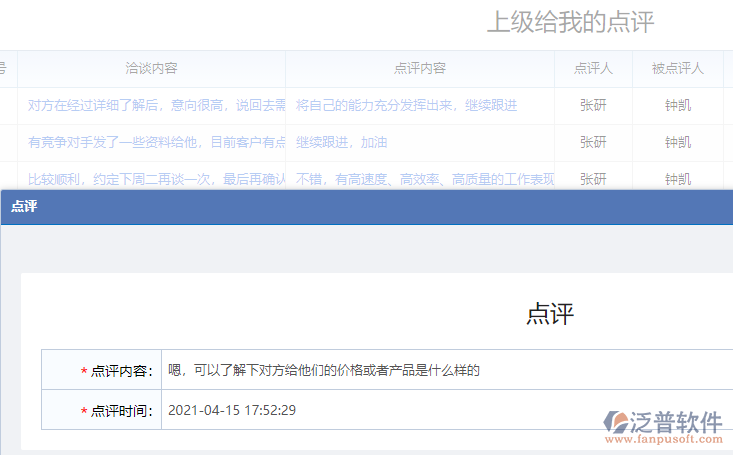Open link 比较顺利，约定下周二再谈一次
This screenshot has width=733, height=455.
click(x=156, y=179)
